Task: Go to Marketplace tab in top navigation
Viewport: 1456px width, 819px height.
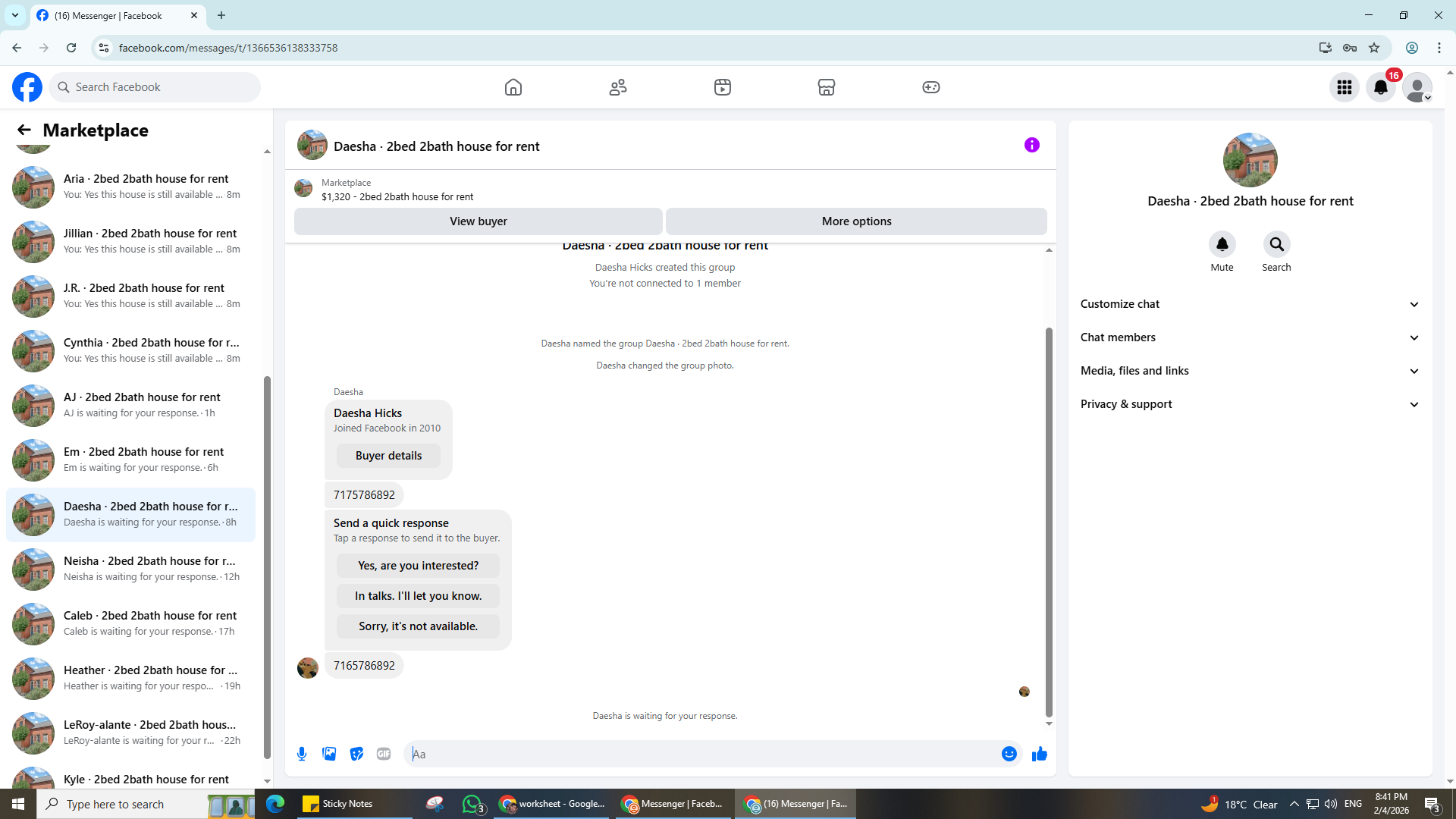Action: pyautogui.click(x=826, y=87)
